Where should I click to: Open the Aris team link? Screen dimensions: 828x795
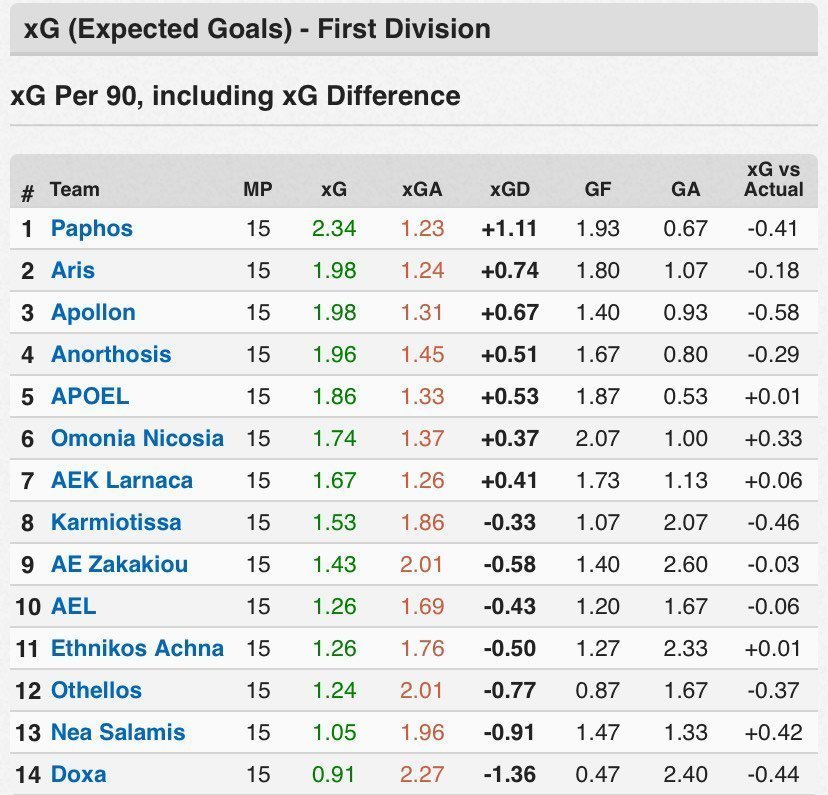pyautogui.click(x=73, y=270)
